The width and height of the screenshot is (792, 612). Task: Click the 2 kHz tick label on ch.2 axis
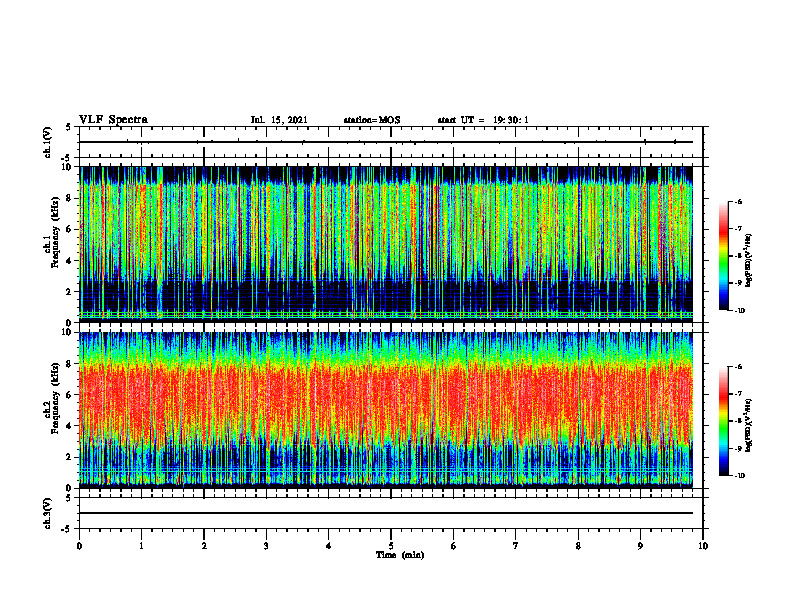(x=70, y=457)
